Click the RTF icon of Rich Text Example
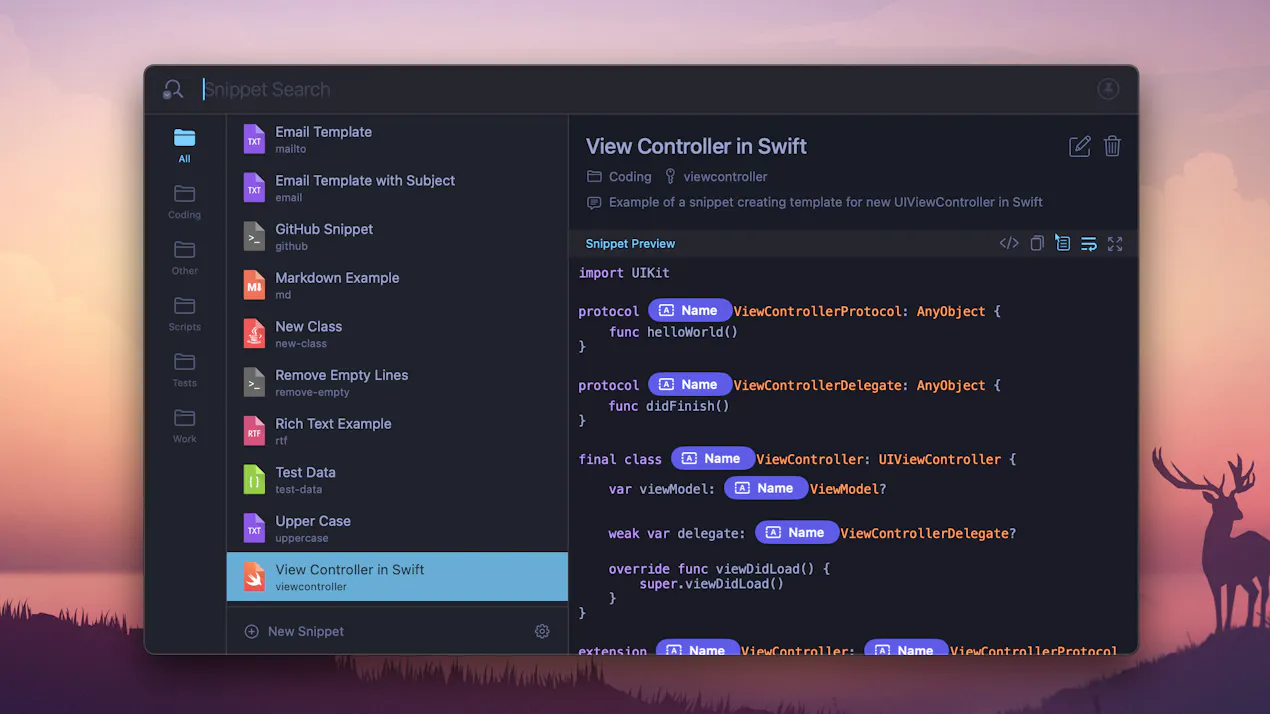The image size is (1270, 714). point(254,431)
